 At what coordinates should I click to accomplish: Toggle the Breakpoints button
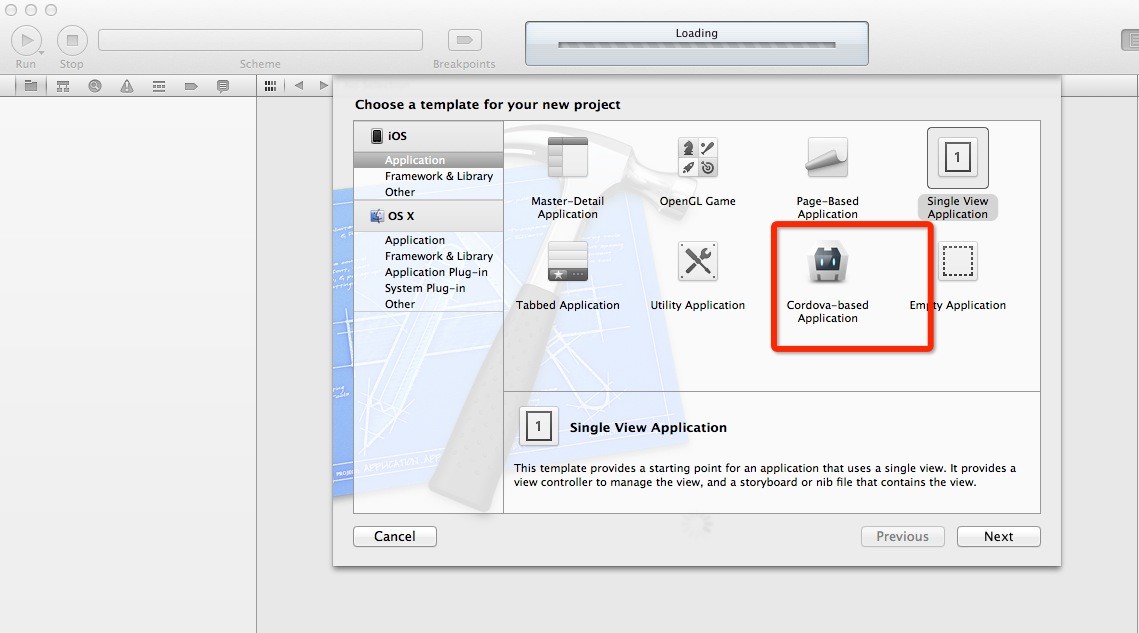point(464,40)
